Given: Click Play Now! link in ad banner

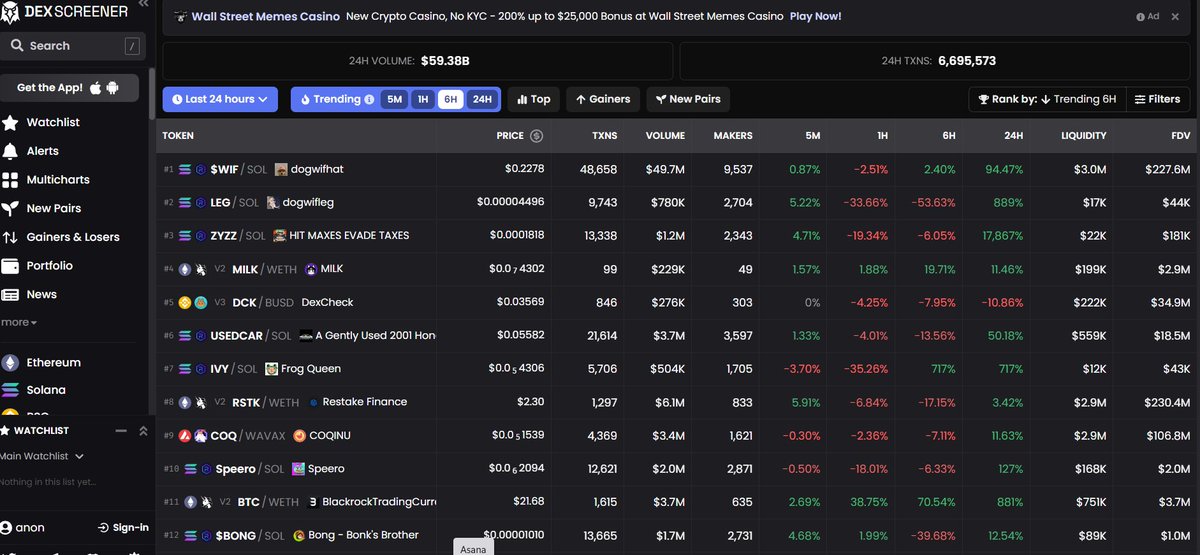Looking at the screenshot, I should coord(815,17).
